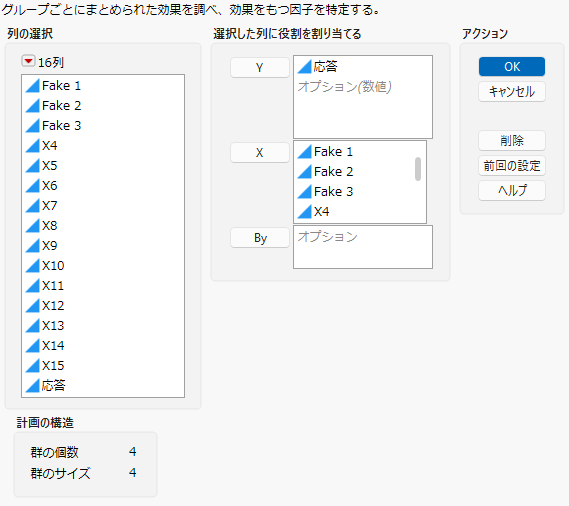Select column X12 in the list
Screen dimensions: 569x506
tap(103, 305)
